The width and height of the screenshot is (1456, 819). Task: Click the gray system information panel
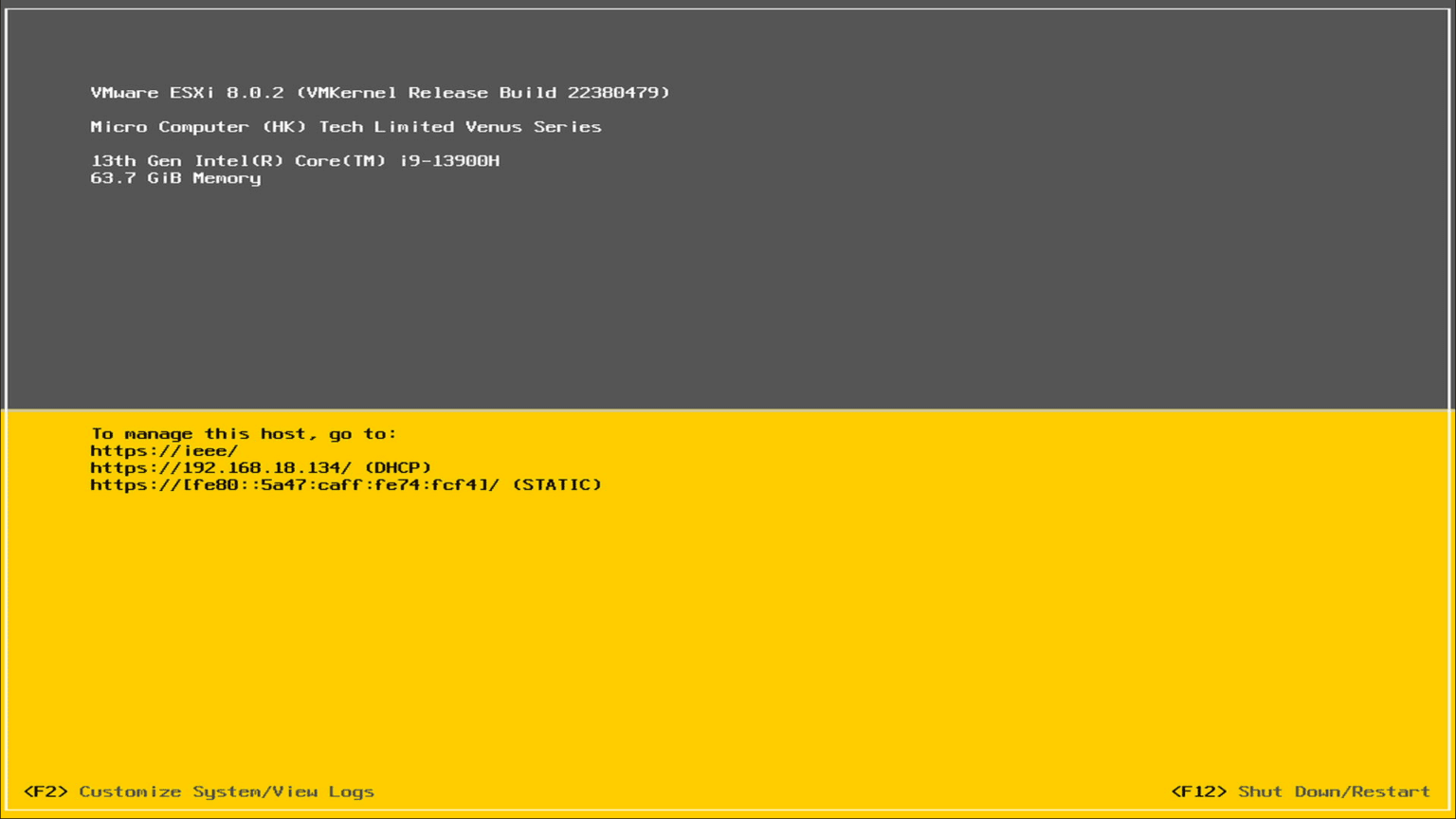coord(728,284)
